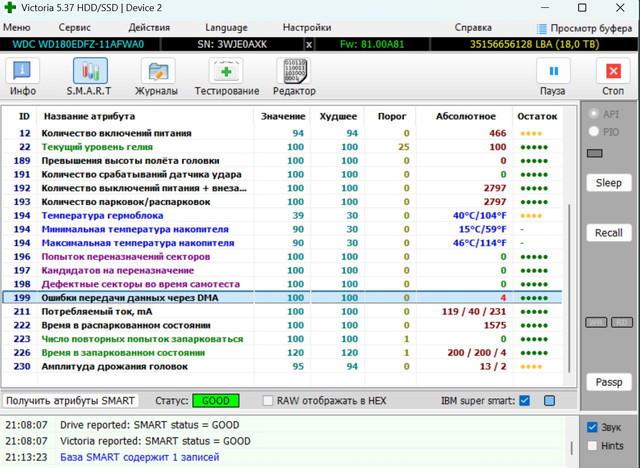The image size is (640, 468).
Task: Open the Действия menu
Action: click(x=149, y=28)
